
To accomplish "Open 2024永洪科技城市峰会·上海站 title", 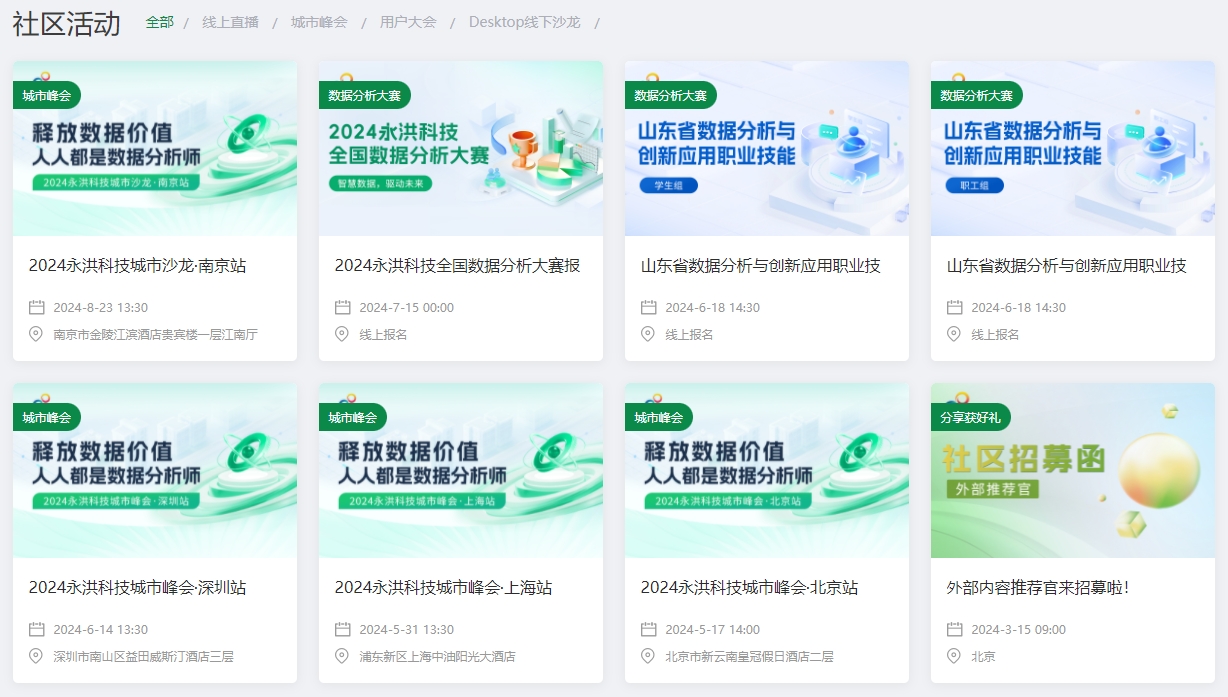I will [443, 588].
